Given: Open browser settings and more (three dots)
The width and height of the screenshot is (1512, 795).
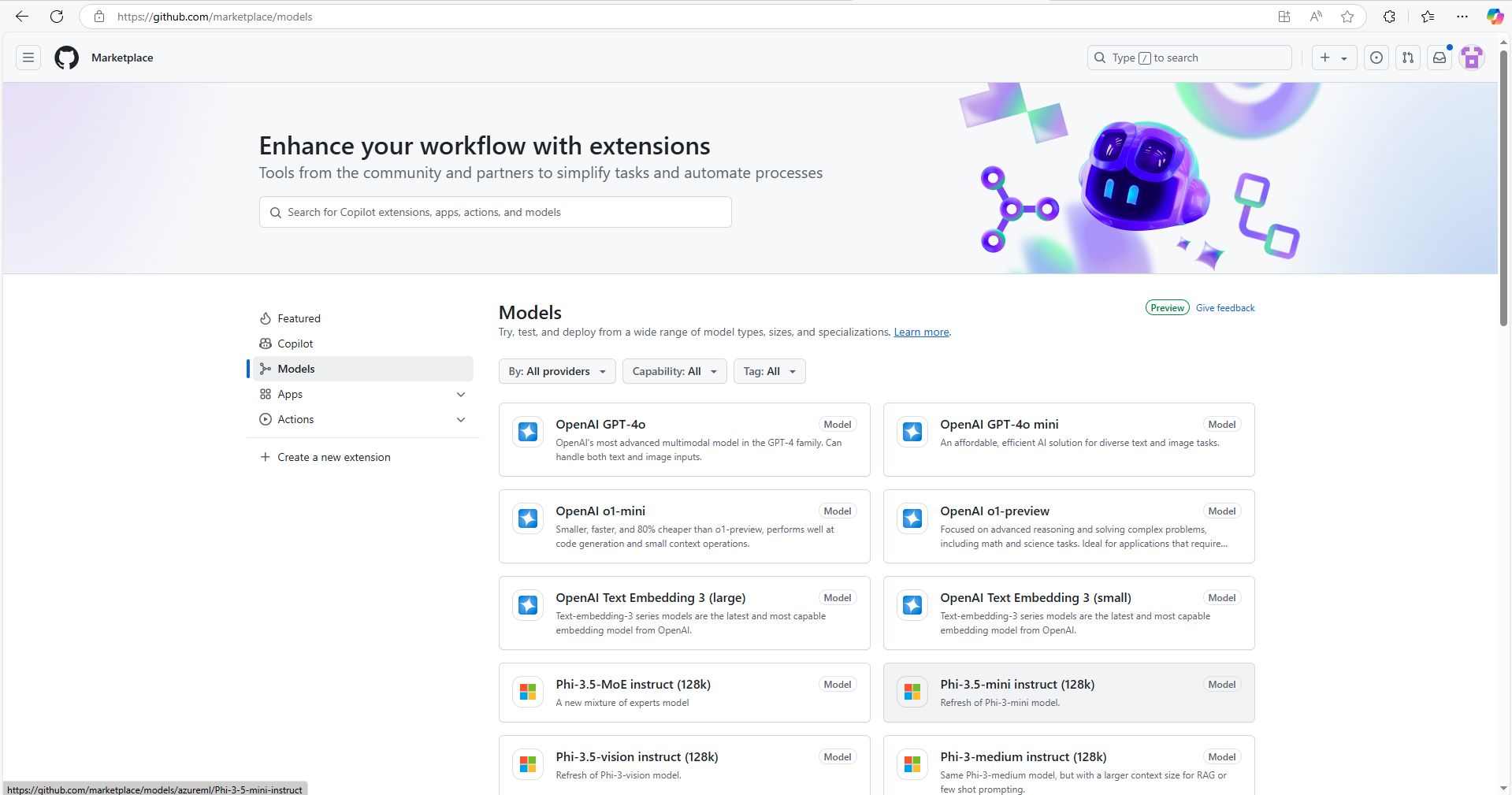Looking at the screenshot, I should coord(1462,17).
